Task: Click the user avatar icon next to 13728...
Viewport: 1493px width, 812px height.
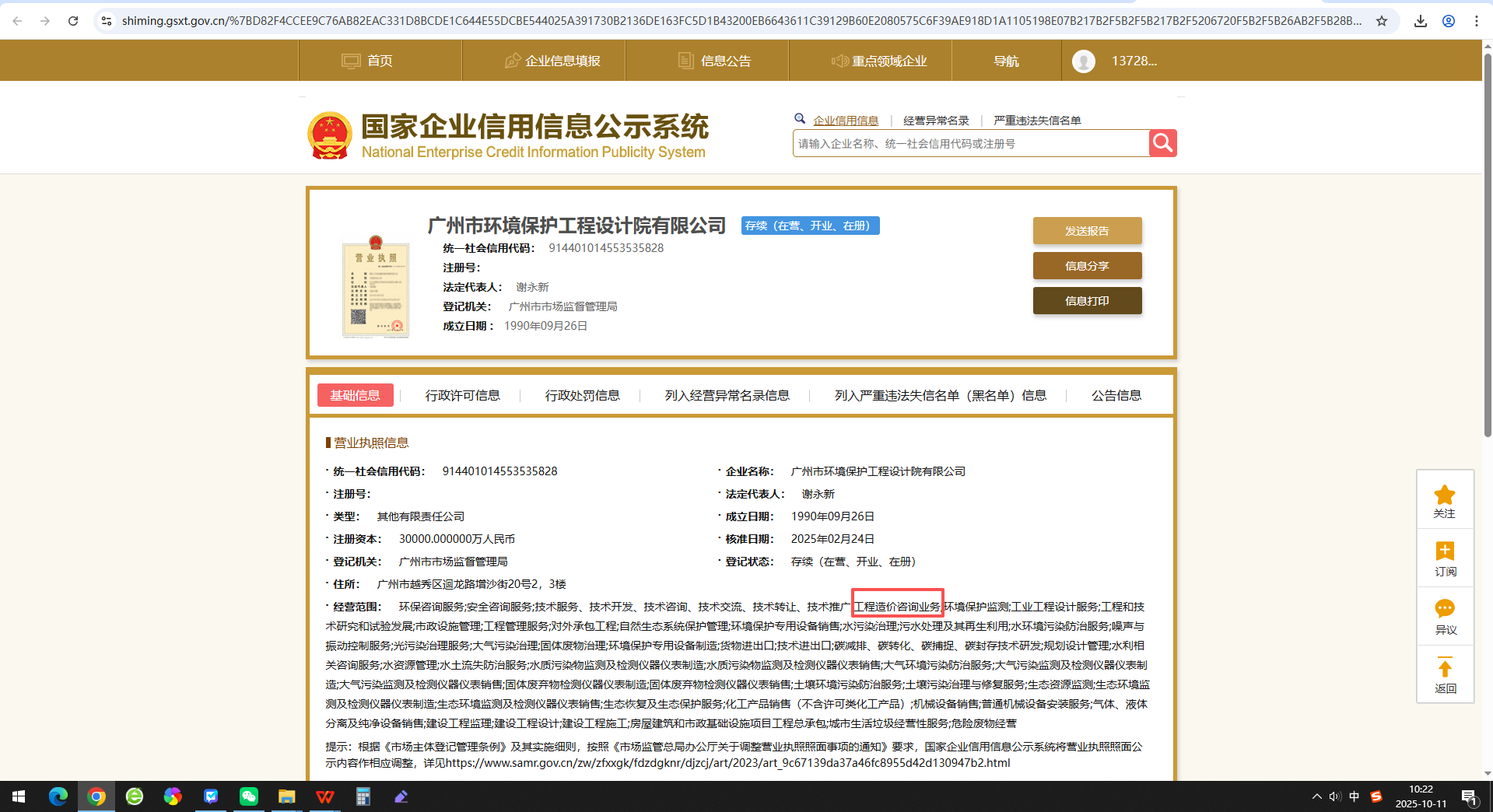Action: pos(1084,60)
